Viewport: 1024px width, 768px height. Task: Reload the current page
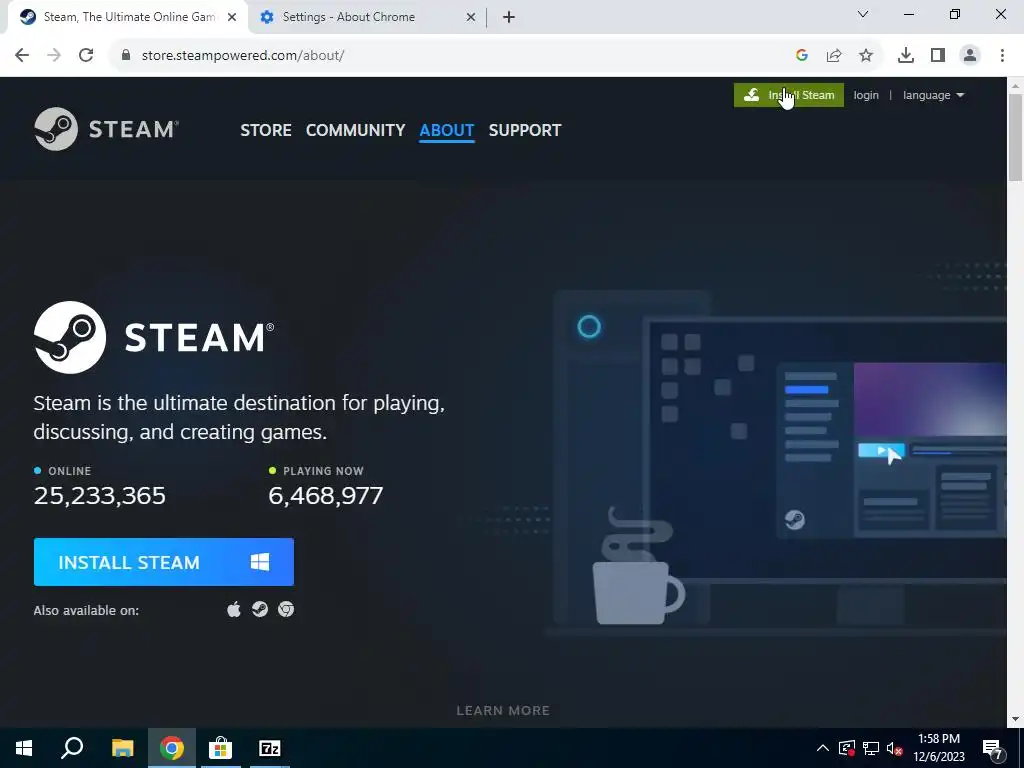click(x=86, y=56)
